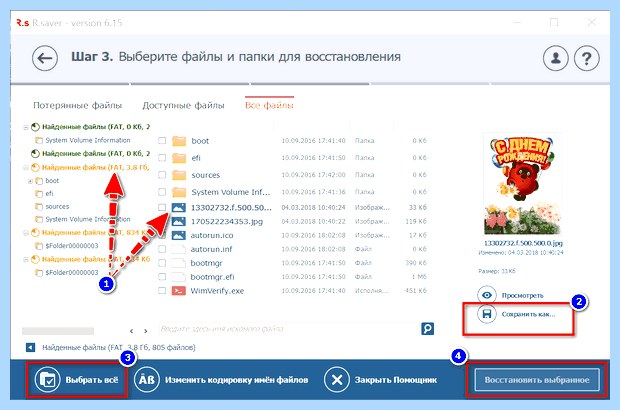Viewport: 620px width, 410px height.
Task: Click Сохранить как... link
Action: coord(528,314)
